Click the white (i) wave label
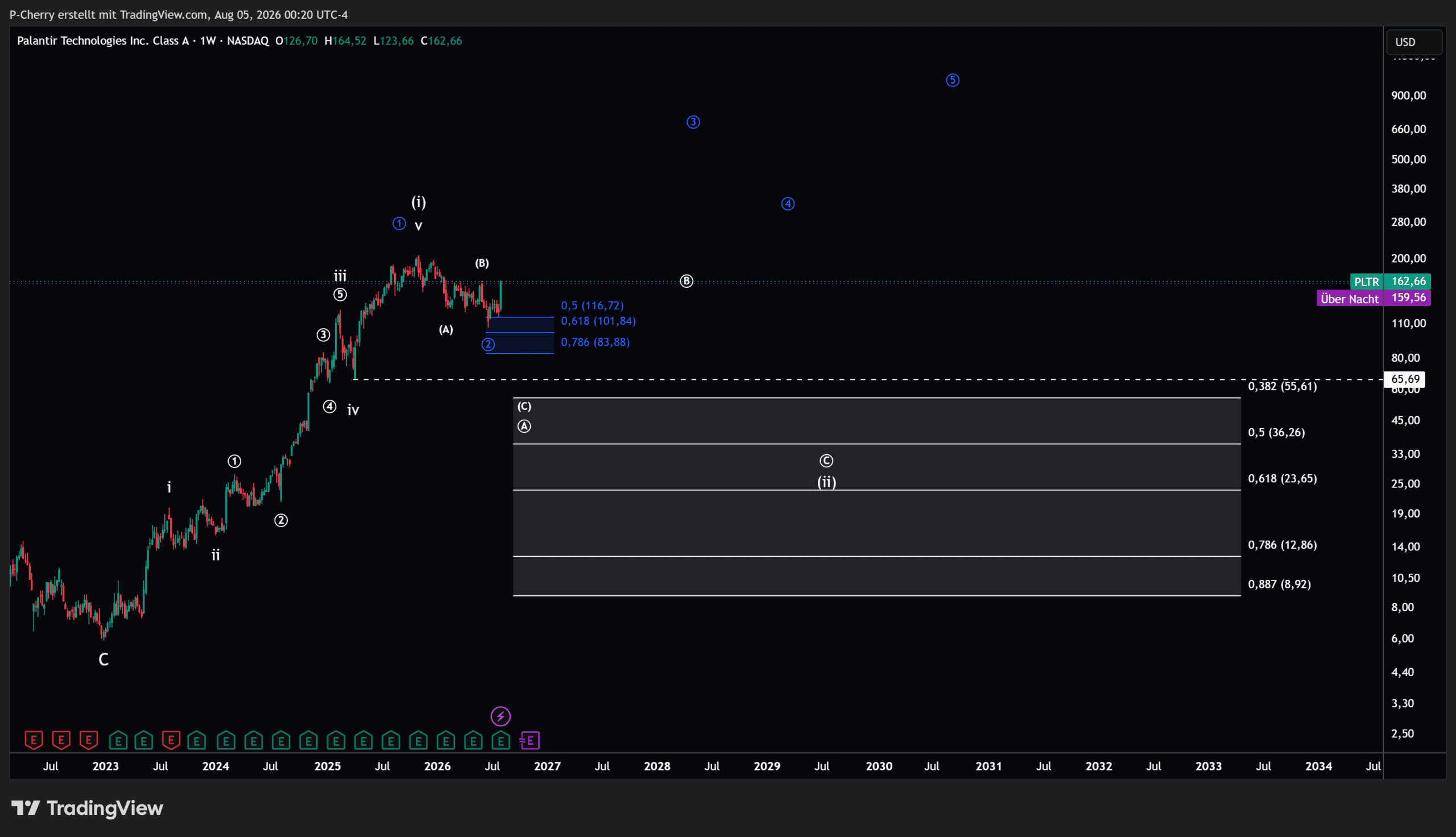 419,202
